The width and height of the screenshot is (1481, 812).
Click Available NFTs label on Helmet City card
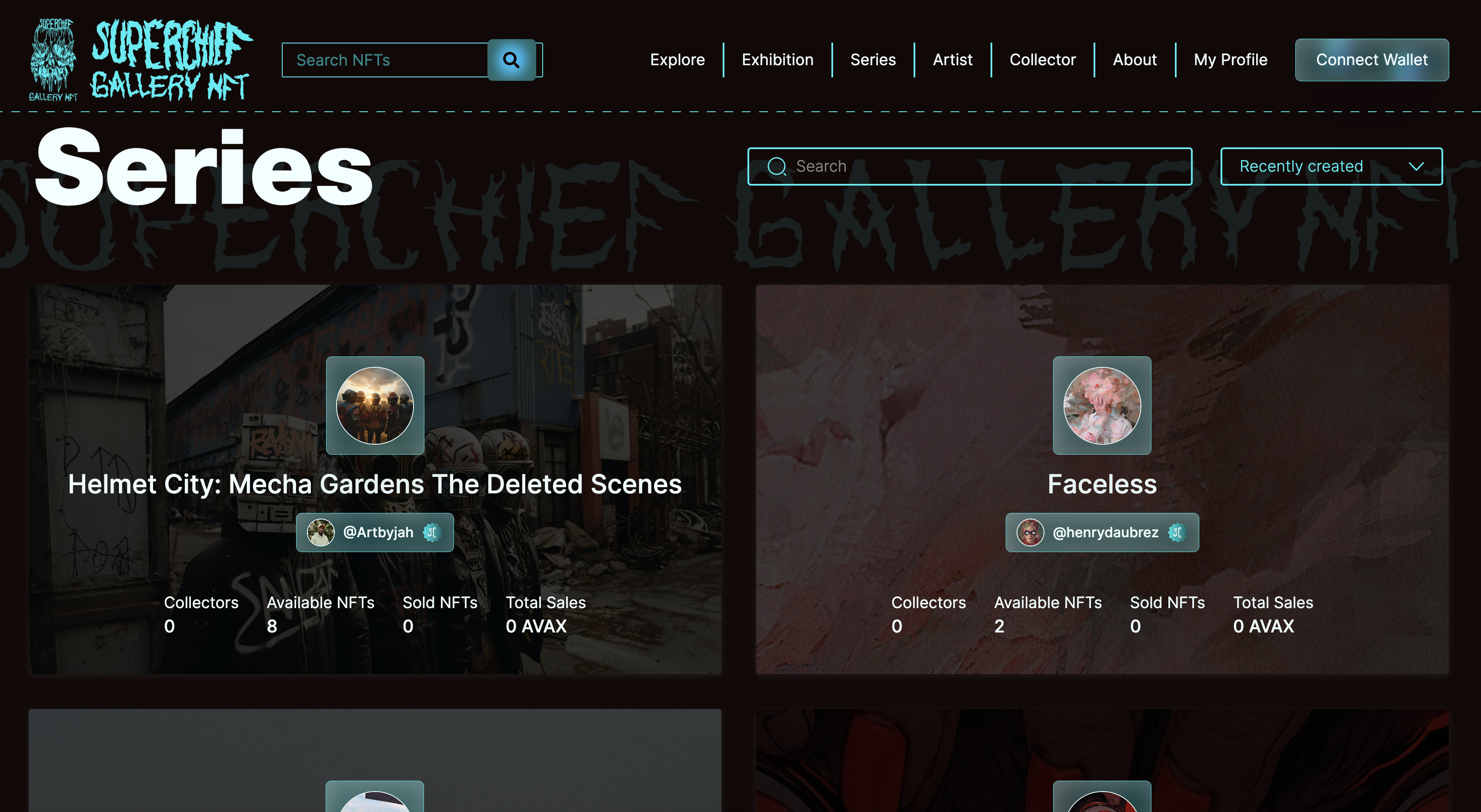click(320, 602)
